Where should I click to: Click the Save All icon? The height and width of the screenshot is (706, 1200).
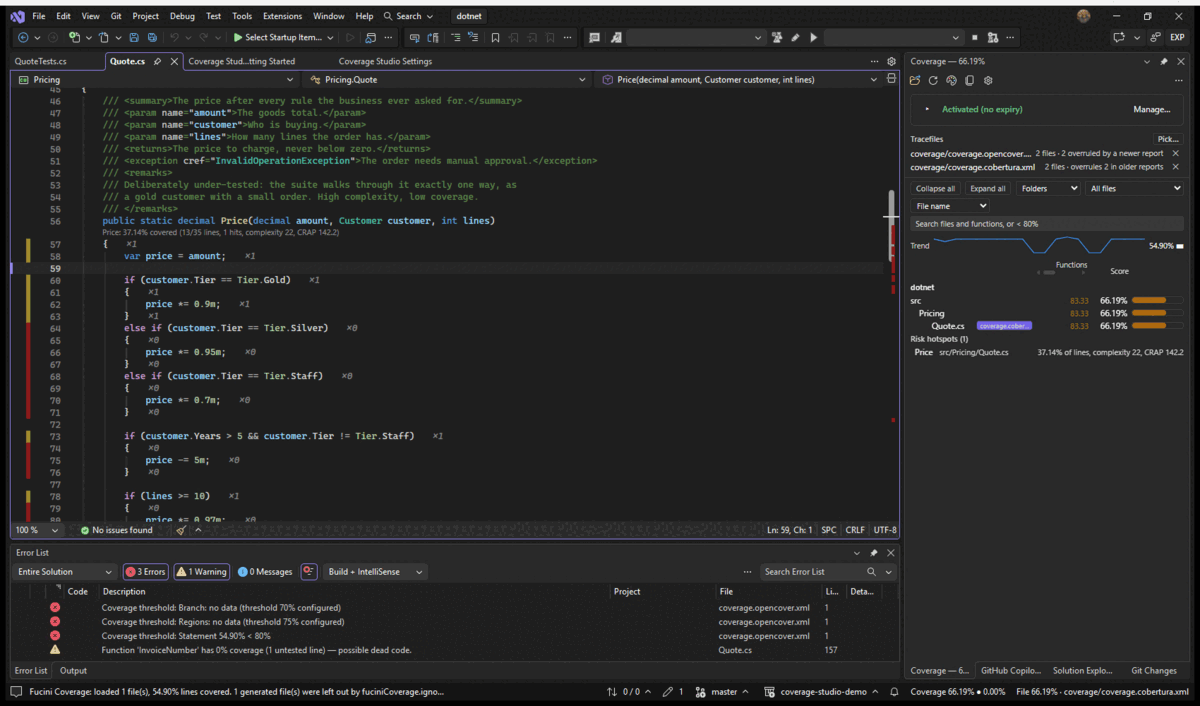[x=152, y=38]
